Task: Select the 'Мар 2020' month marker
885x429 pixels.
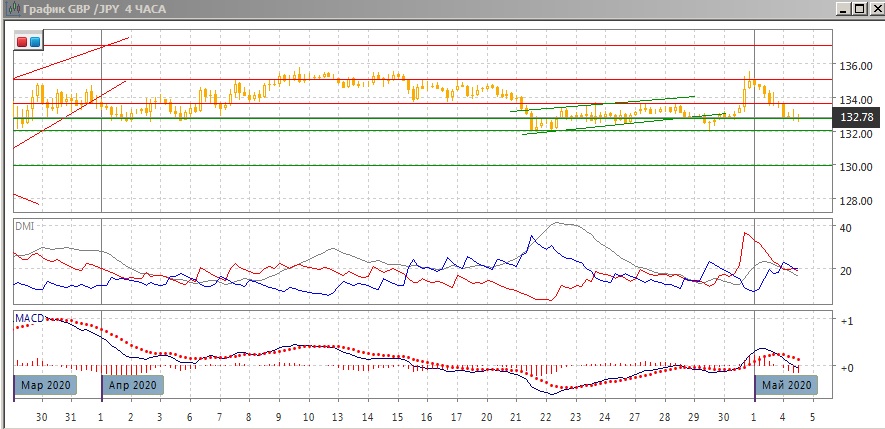Action: pyautogui.click(x=45, y=386)
